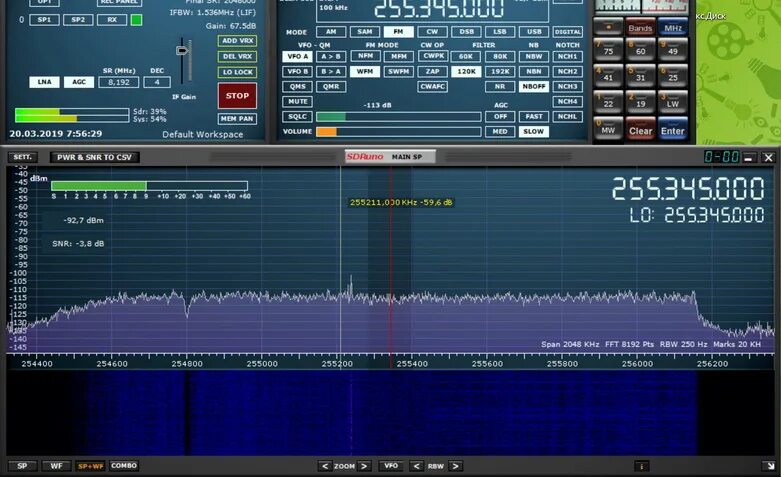
Task: Enable notch NCH4
Action: pyautogui.click(x=567, y=101)
